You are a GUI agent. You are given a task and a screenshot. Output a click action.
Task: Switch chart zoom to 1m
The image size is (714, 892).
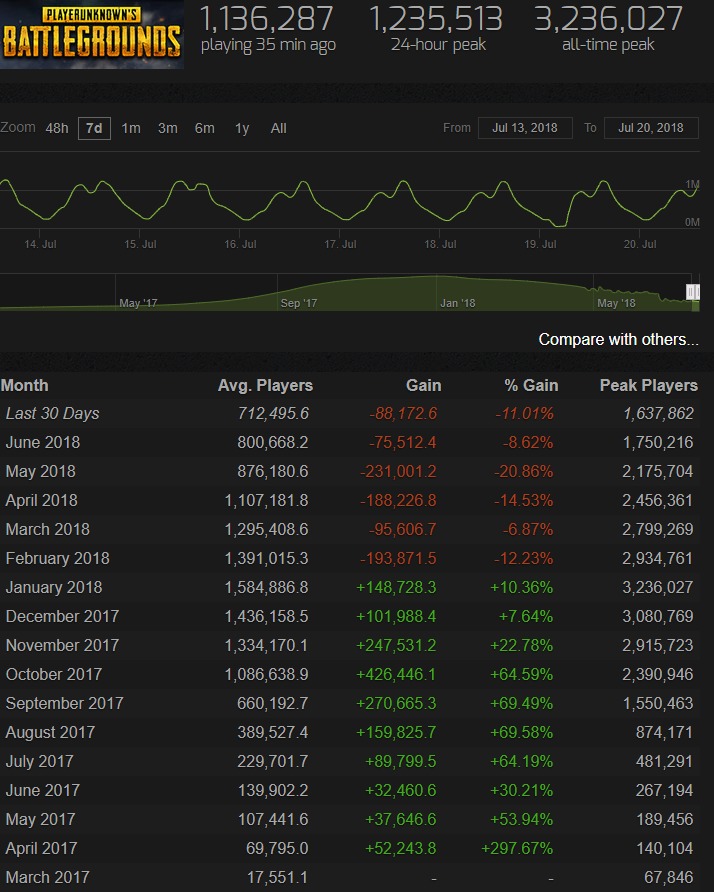coord(131,128)
